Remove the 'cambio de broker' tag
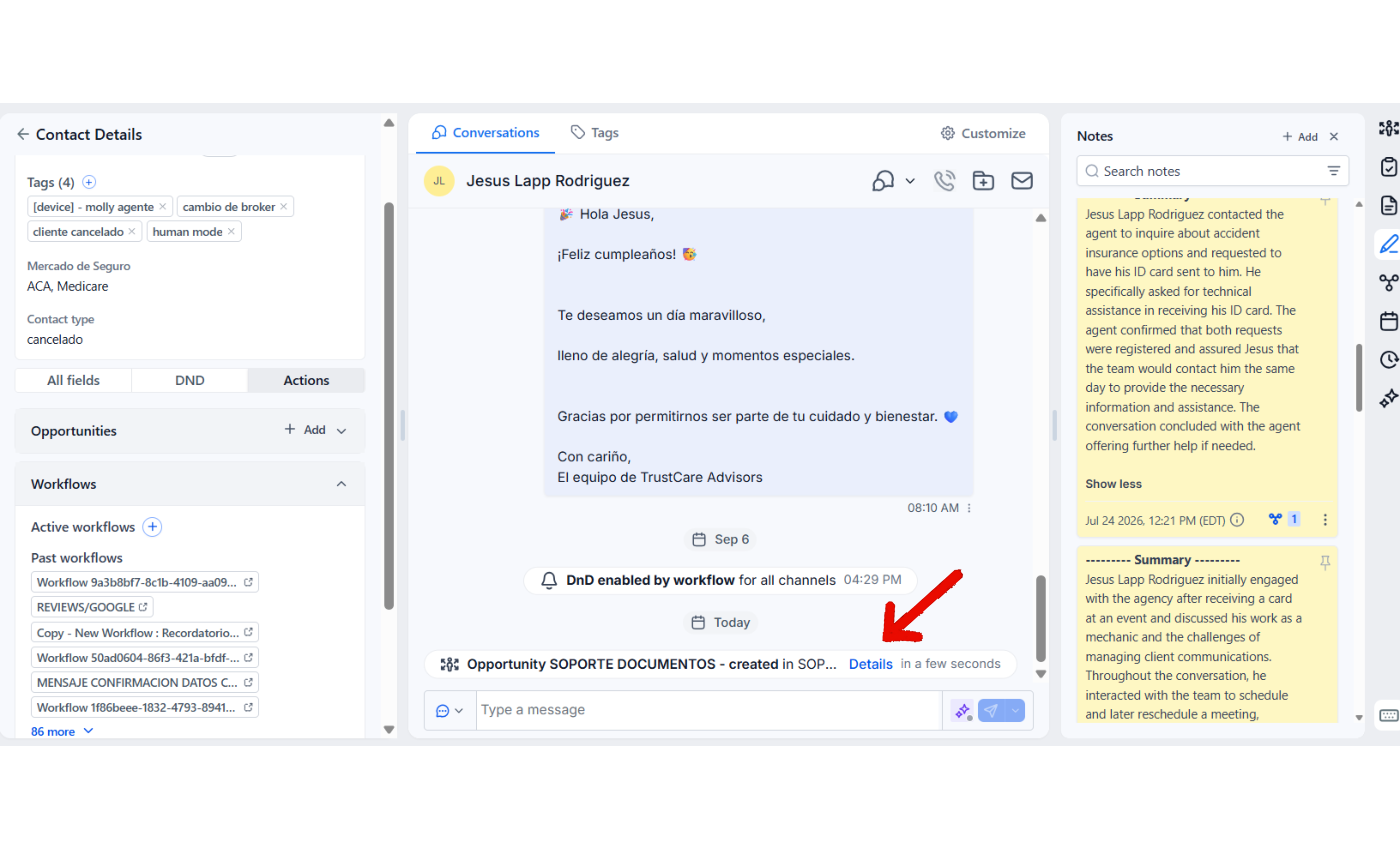The height and width of the screenshot is (849, 1400). (284, 207)
